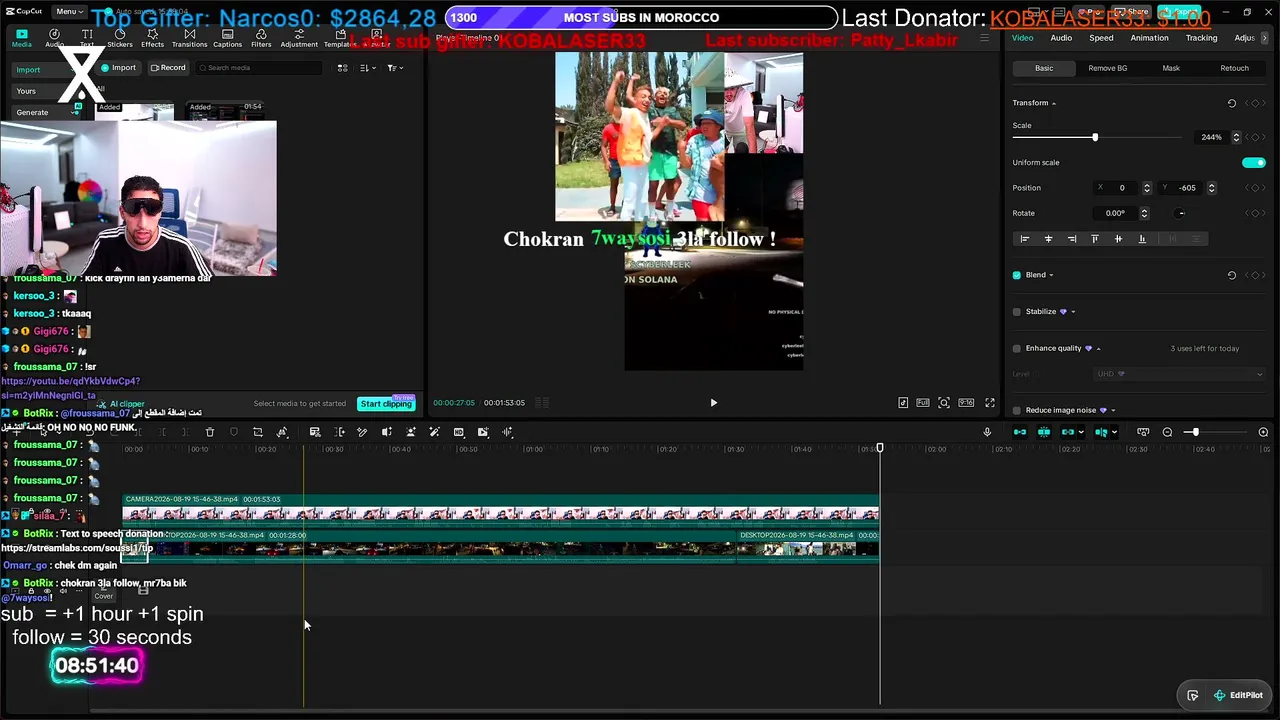Image resolution: width=1280 pixels, height=720 pixels.
Task: Click the Search media field
Action: [259, 68]
